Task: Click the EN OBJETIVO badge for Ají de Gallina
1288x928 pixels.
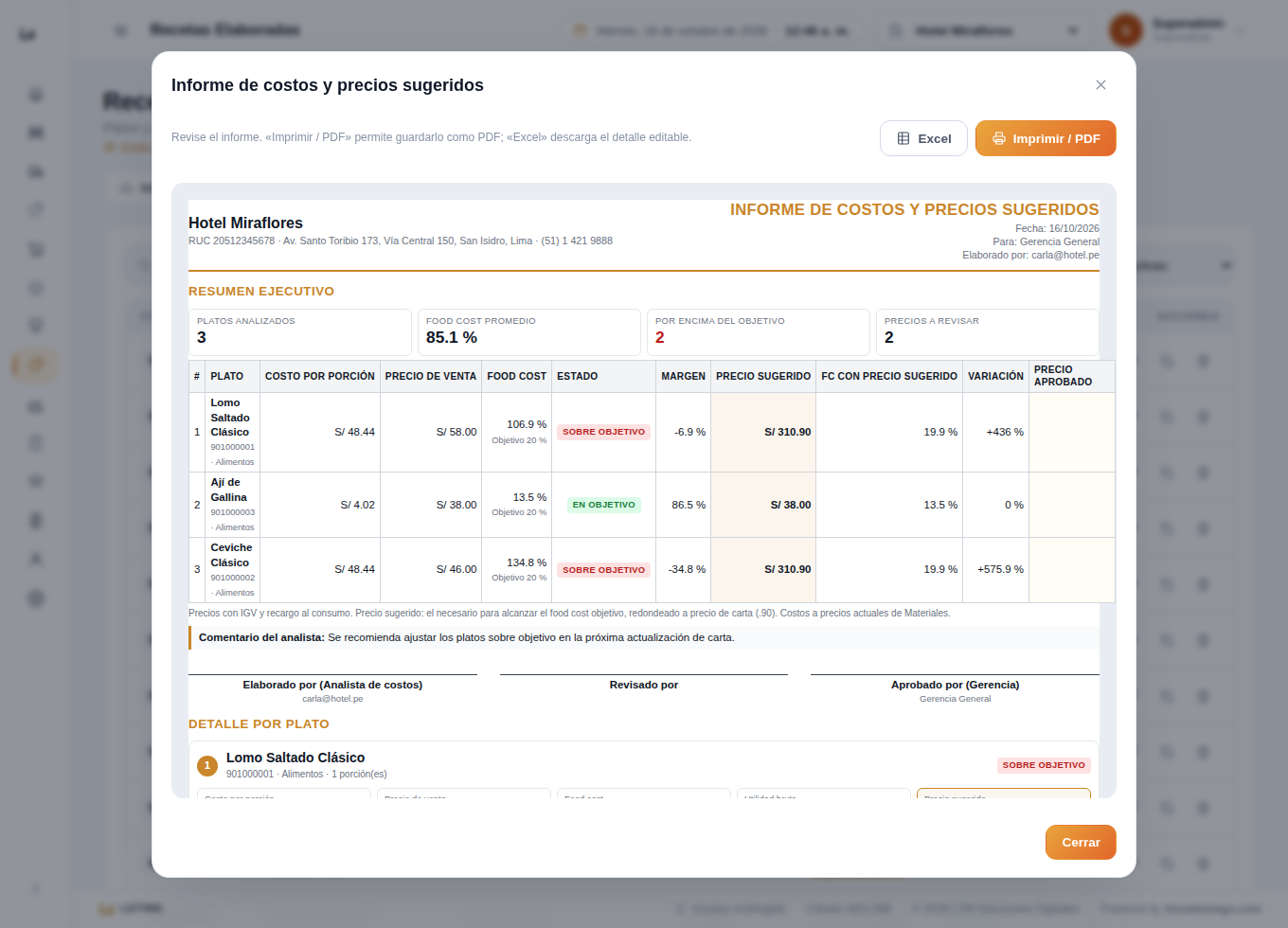Action: tap(603, 505)
